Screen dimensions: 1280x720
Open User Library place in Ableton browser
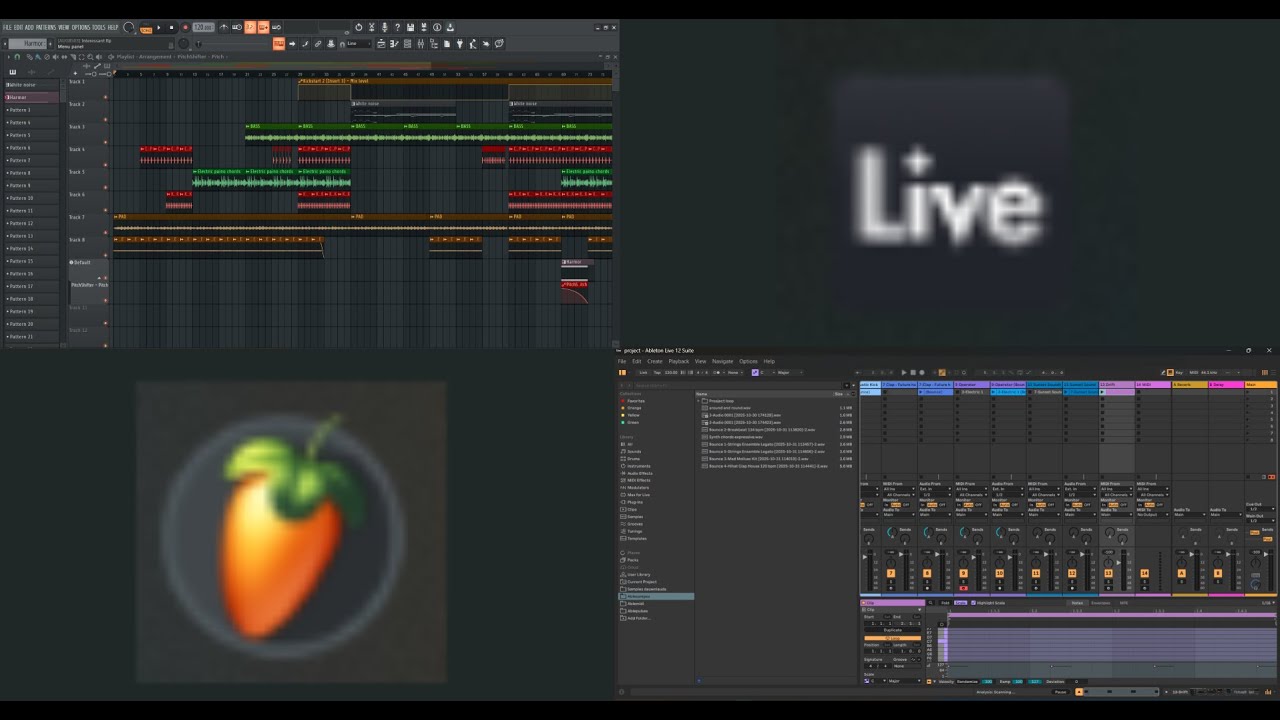coord(637,575)
